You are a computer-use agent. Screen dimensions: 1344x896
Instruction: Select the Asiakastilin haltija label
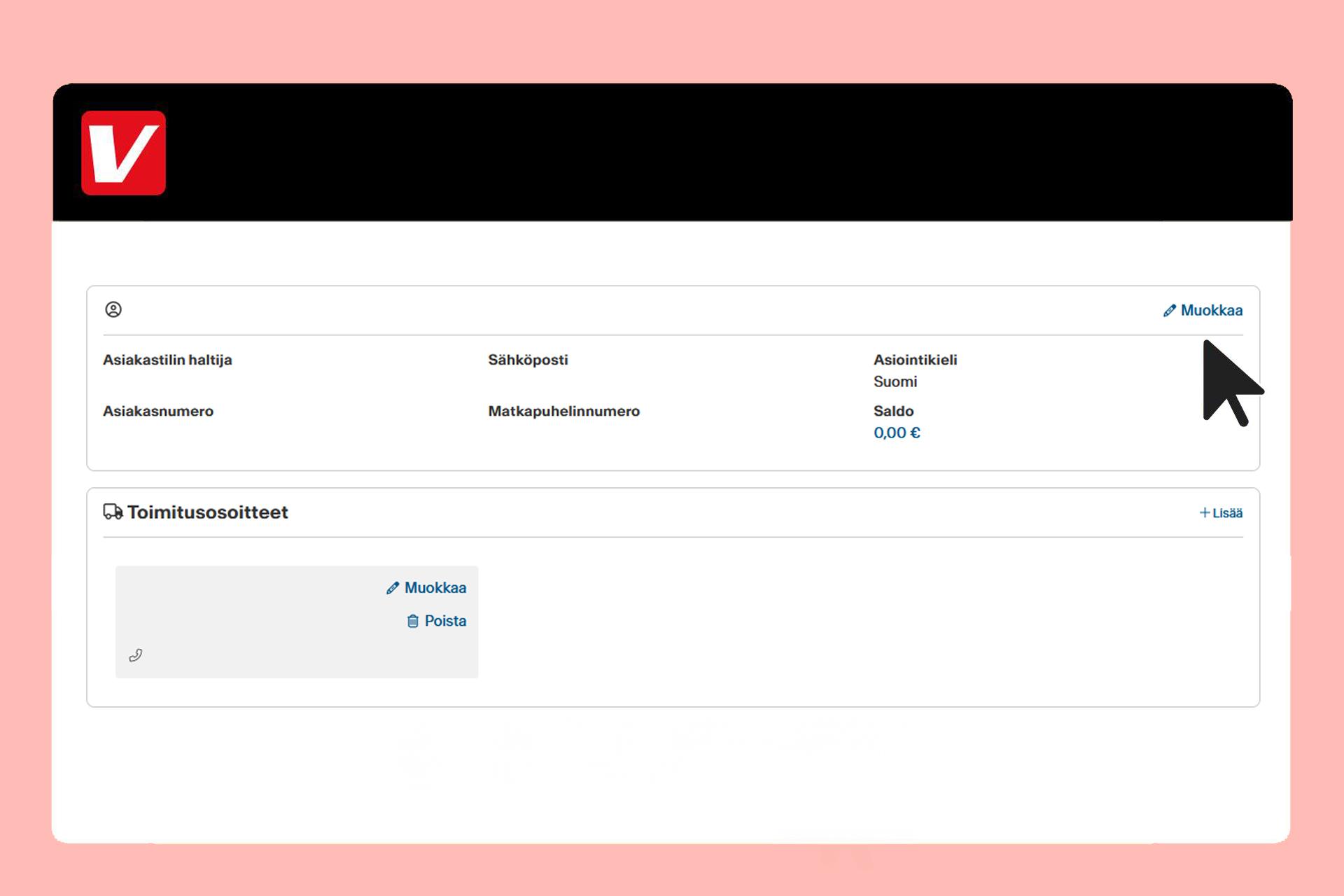[x=167, y=360]
